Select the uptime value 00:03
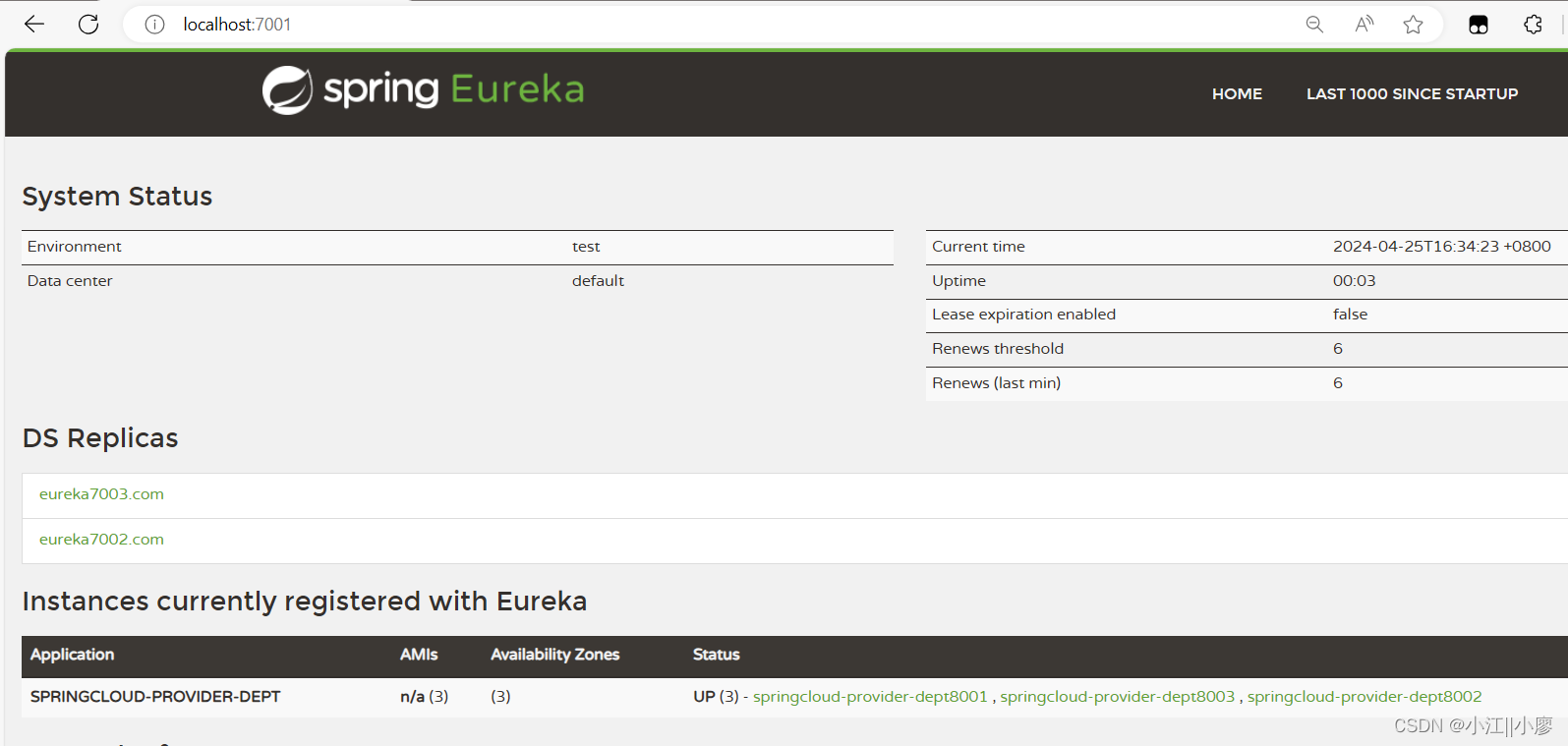Screen dimensions: 1568x746 point(1354,281)
